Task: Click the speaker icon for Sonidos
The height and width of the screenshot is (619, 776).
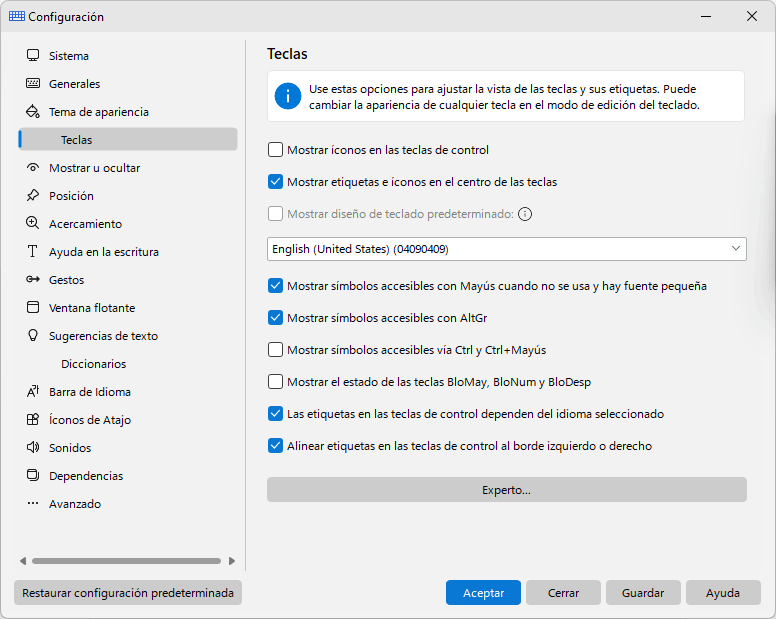Action: pos(33,447)
